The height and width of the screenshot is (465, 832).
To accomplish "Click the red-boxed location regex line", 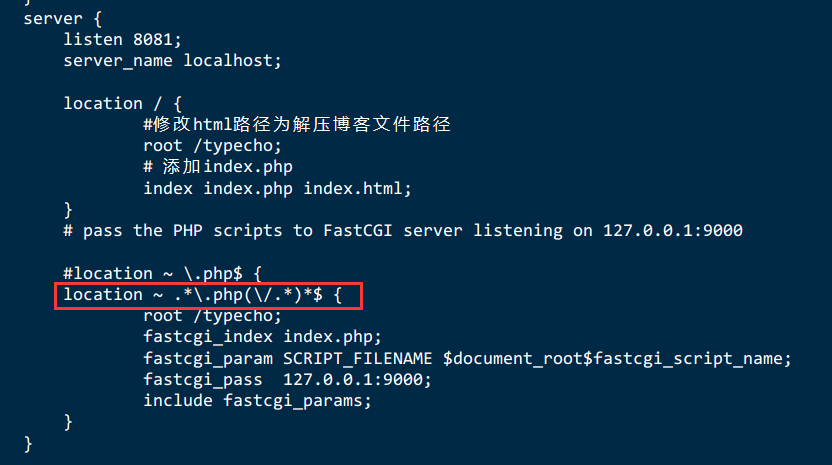I will click(x=209, y=296).
